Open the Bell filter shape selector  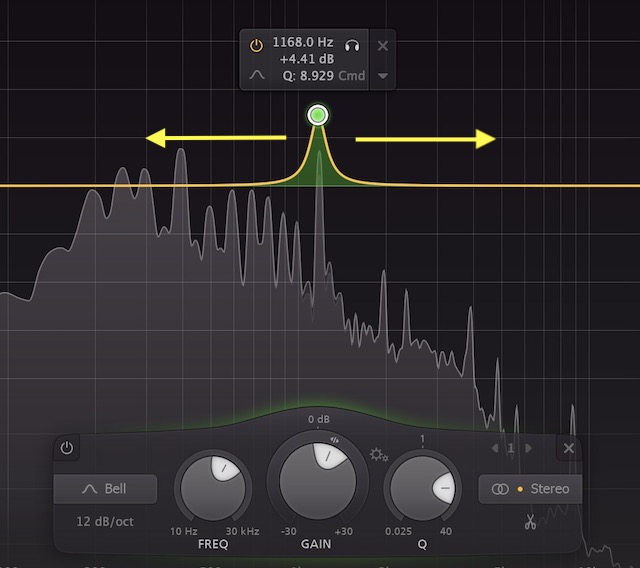tap(105, 489)
